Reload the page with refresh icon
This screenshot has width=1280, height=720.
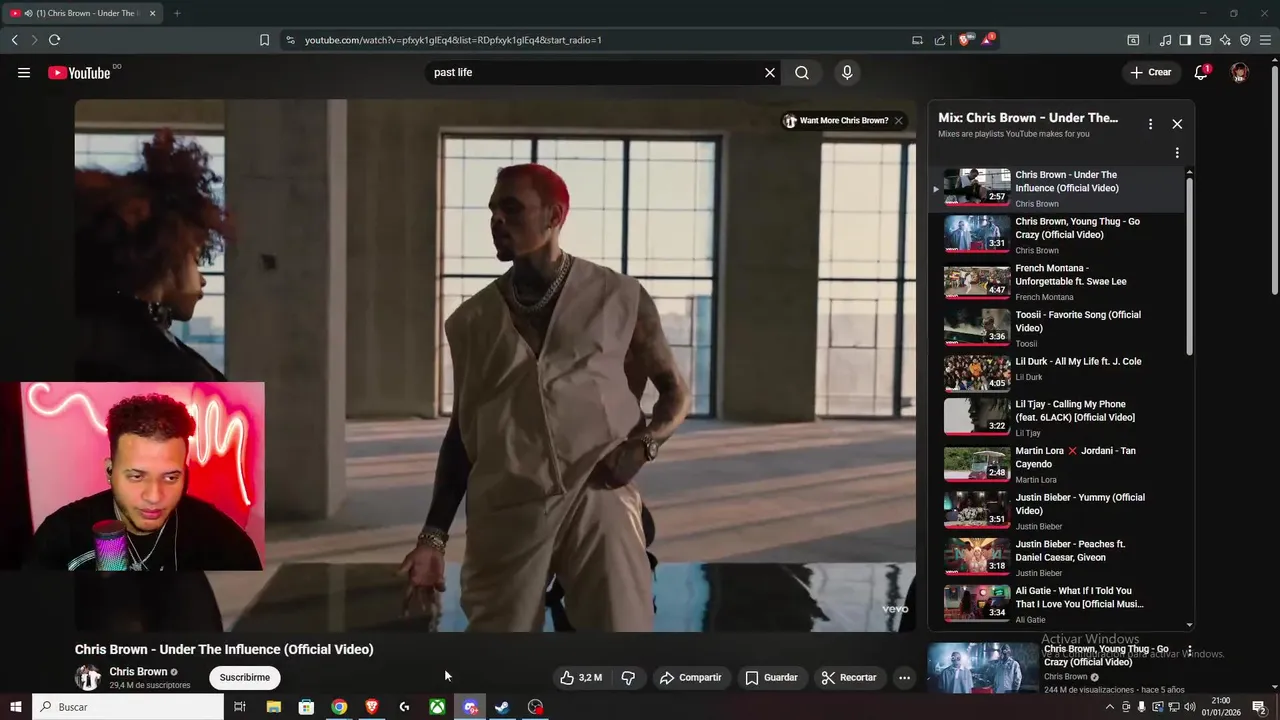[x=54, y=40]
